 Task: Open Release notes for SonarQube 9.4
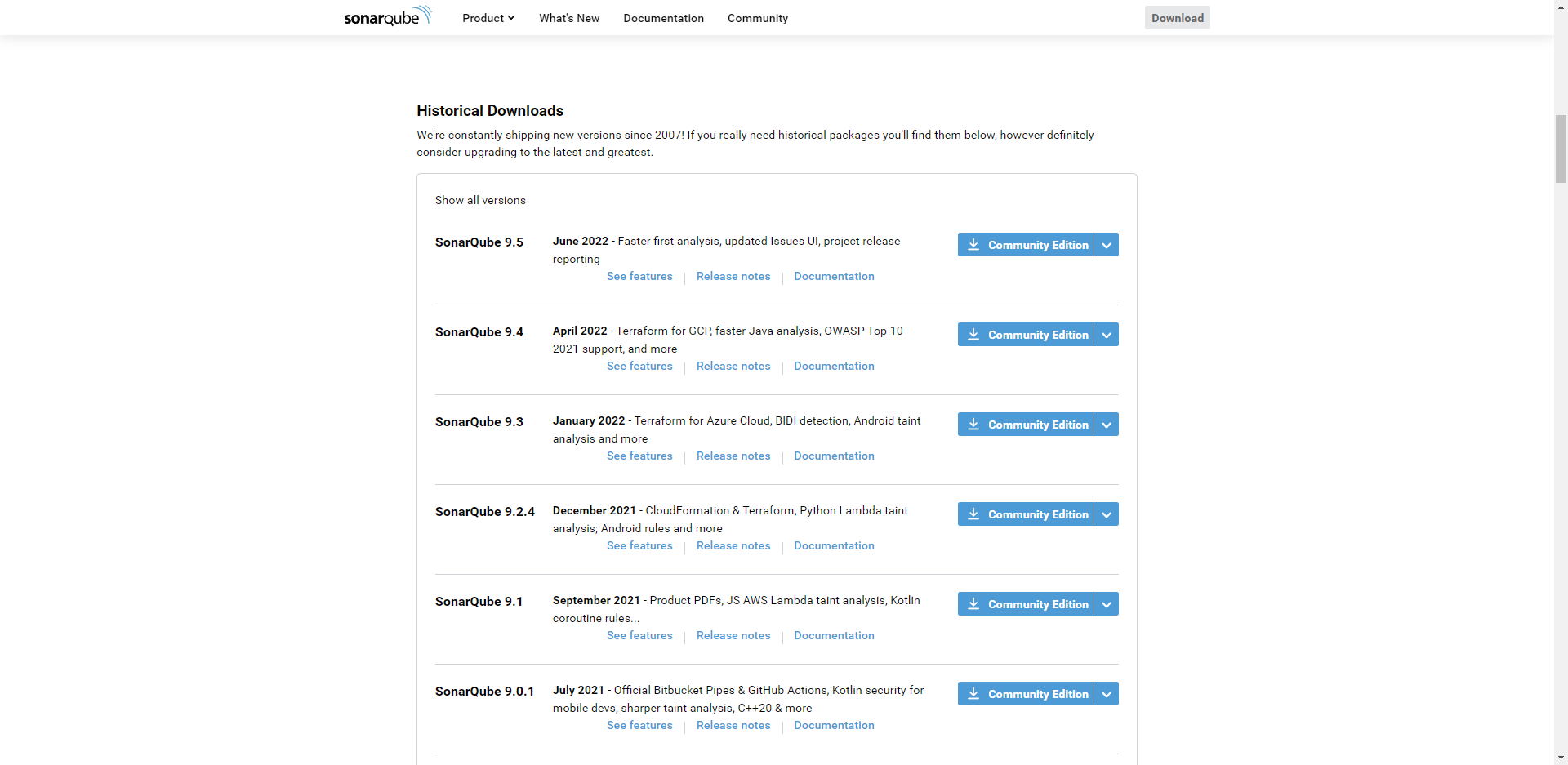click(733, 366)
